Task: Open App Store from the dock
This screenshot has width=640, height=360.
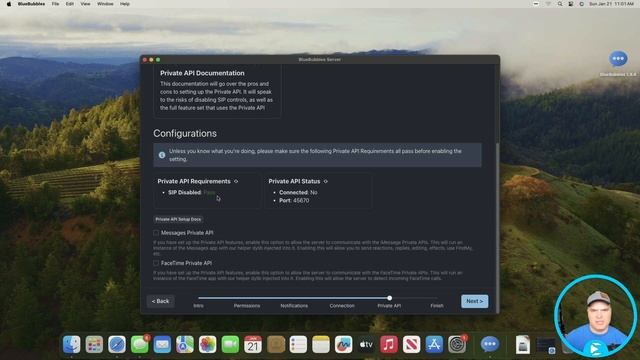Action: 434,344
